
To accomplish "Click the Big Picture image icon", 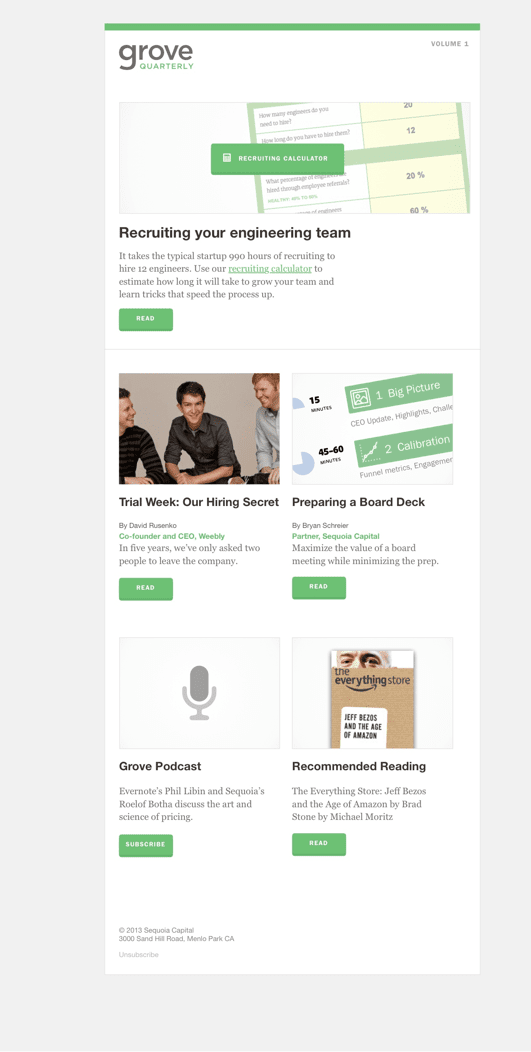I will click(x=361, y=398).
